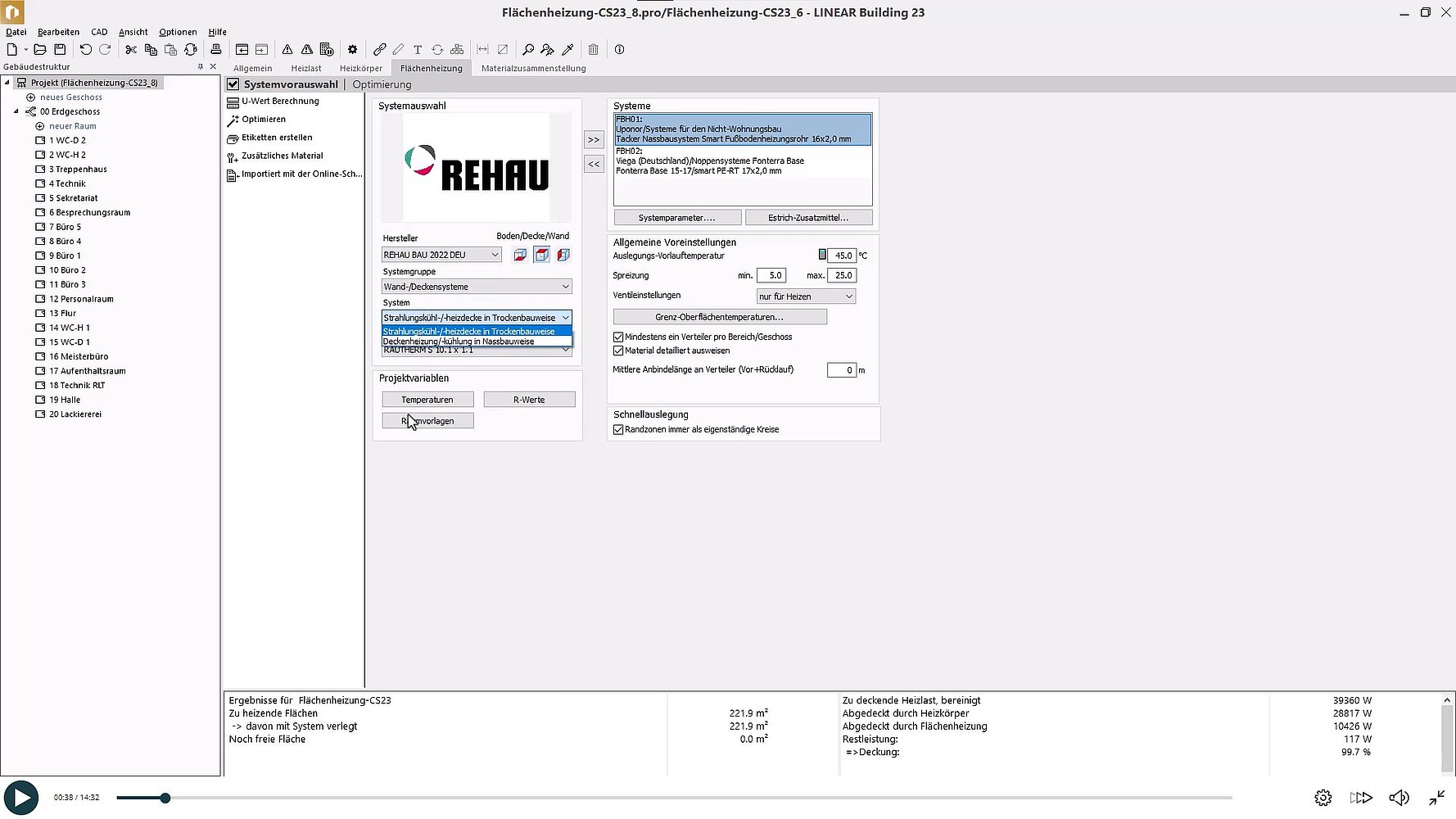Toggle 'Randzonen immer als eigenständige Kreise' checkbox
Image resolution: width=1456 pixels, height=819 pixels.
(619, 429)
